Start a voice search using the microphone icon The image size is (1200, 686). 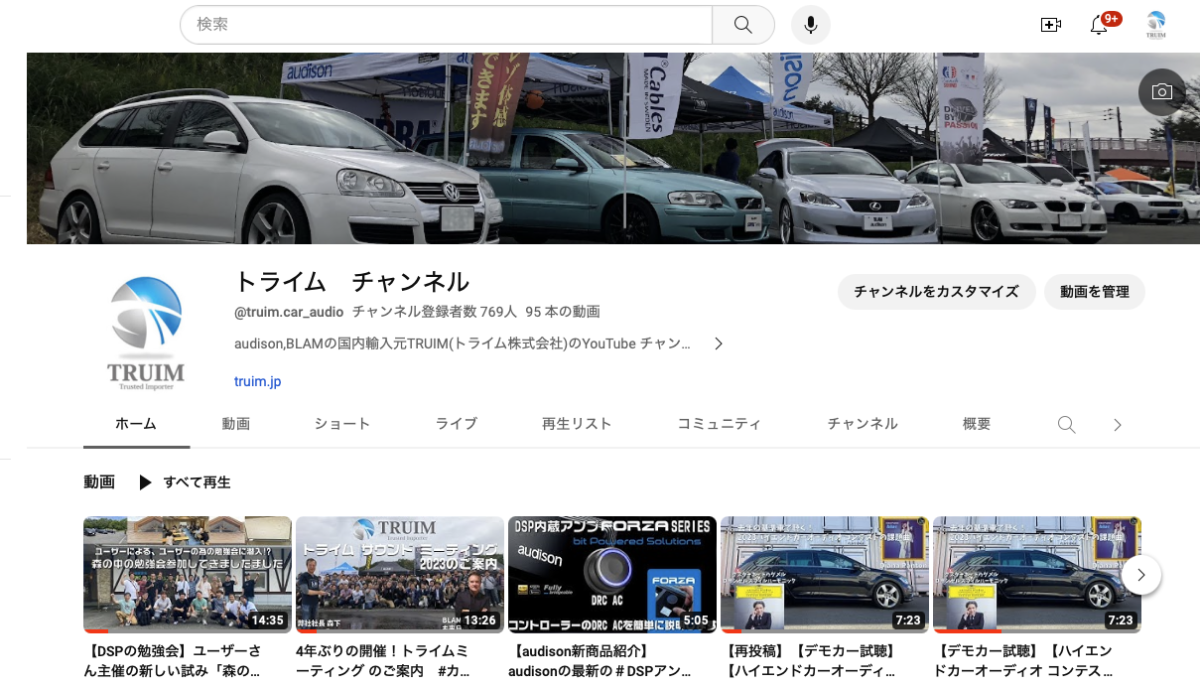click(x=810, y=24)
